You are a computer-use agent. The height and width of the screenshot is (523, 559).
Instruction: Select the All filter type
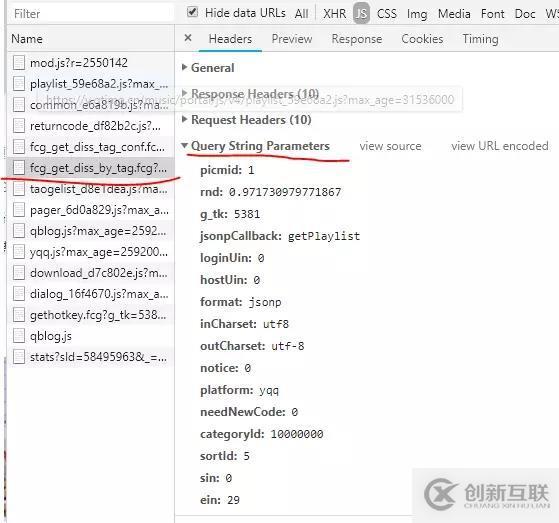click(301, 14)
